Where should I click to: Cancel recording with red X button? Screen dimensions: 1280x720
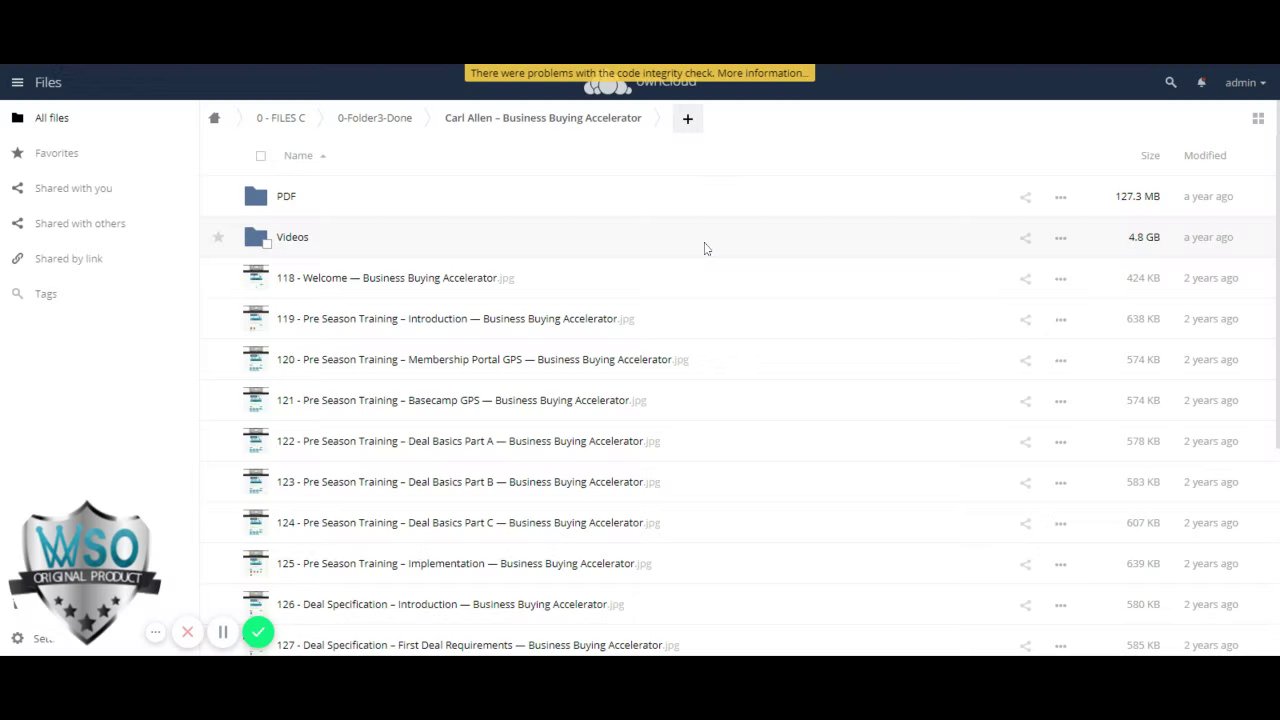187,632
